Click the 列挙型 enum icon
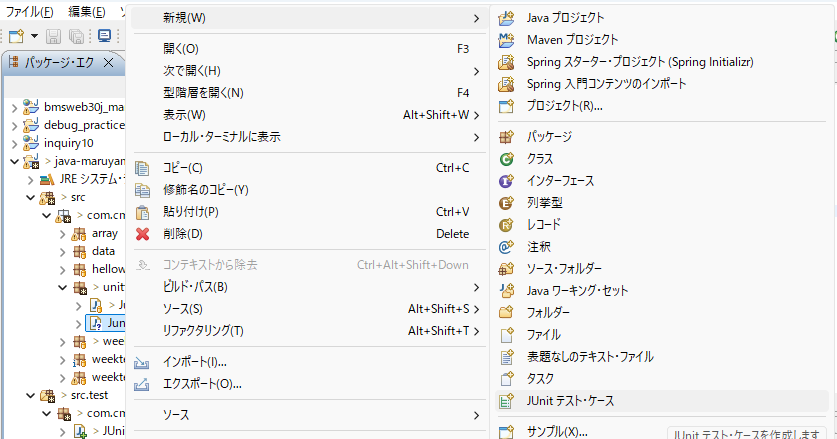Screen dimensions: 837x439 point(507,203)
